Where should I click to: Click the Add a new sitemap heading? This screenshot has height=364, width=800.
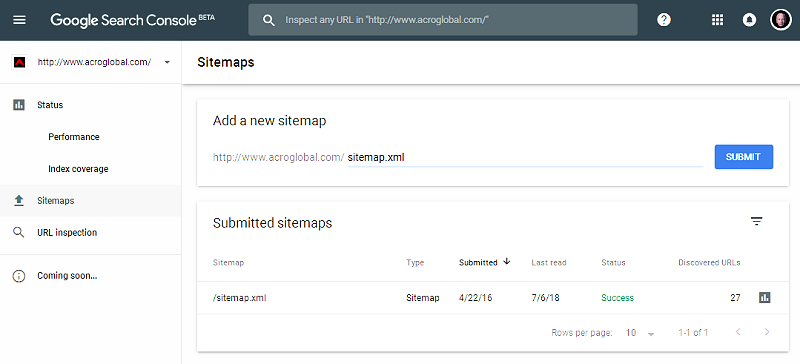pos(269,121)
